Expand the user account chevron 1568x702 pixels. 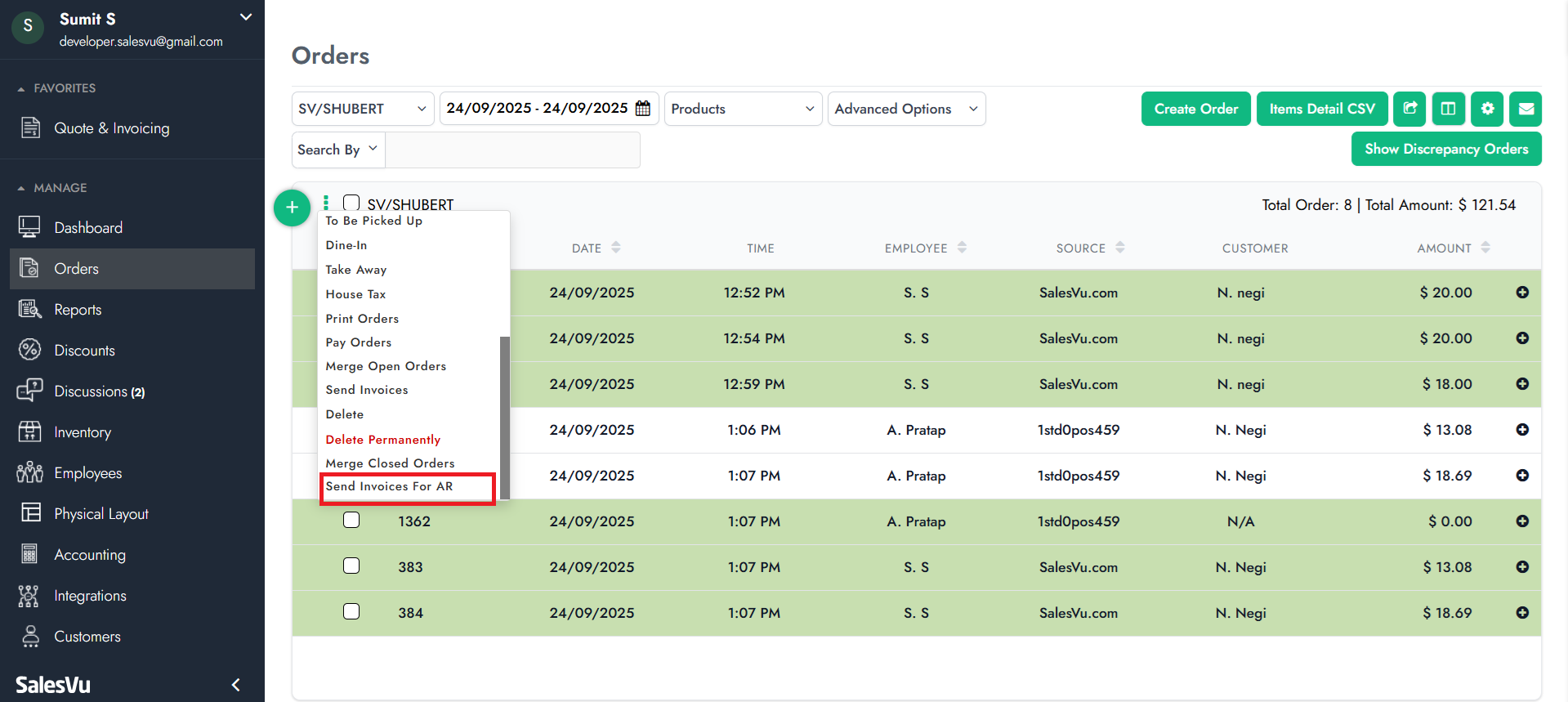pos(245,17)
